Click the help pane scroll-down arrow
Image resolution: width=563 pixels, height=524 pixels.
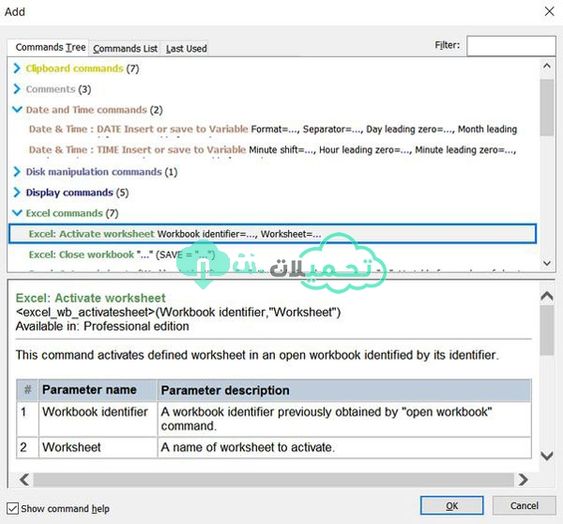pos(547,456)
